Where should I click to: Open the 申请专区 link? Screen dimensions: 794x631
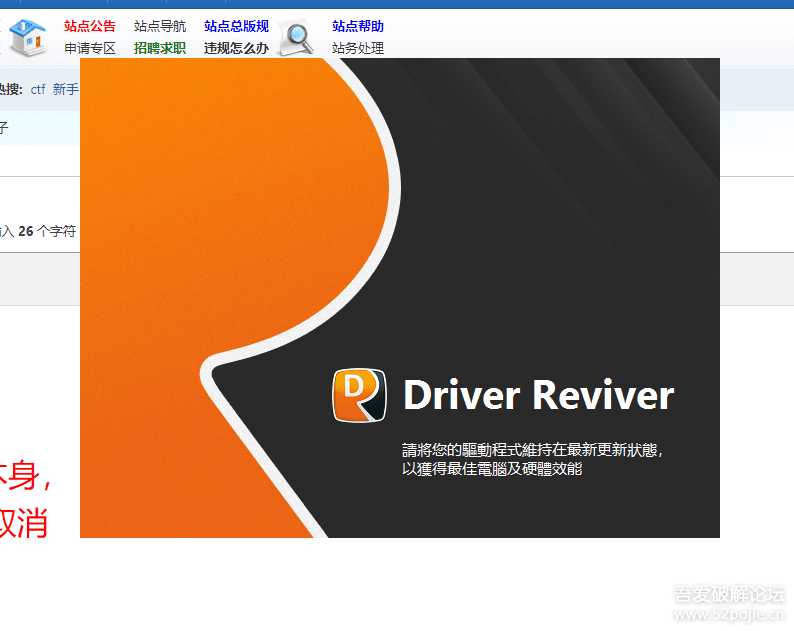pos(90,48)
